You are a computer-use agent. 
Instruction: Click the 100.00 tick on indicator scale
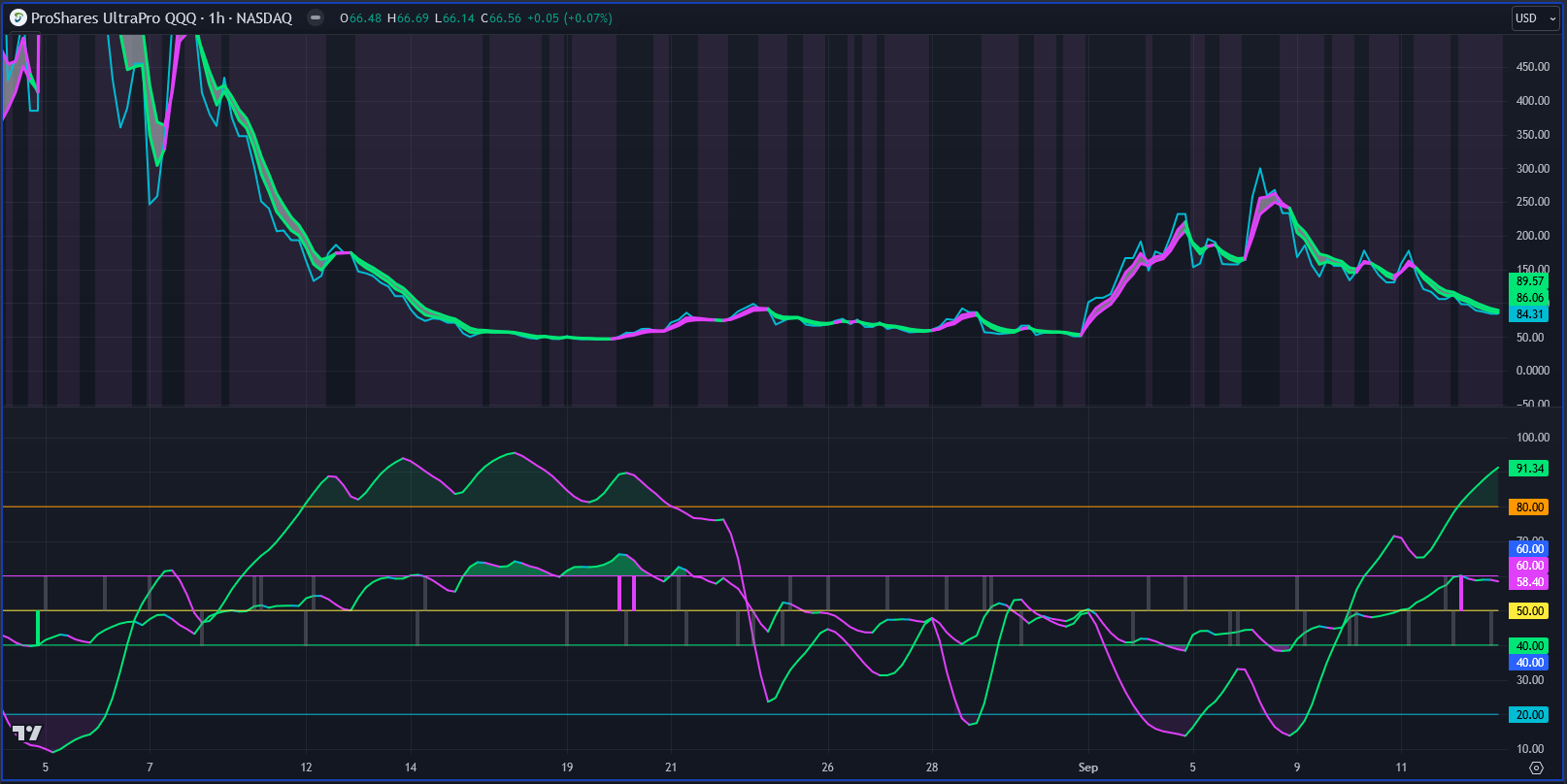pos(1532,438)
